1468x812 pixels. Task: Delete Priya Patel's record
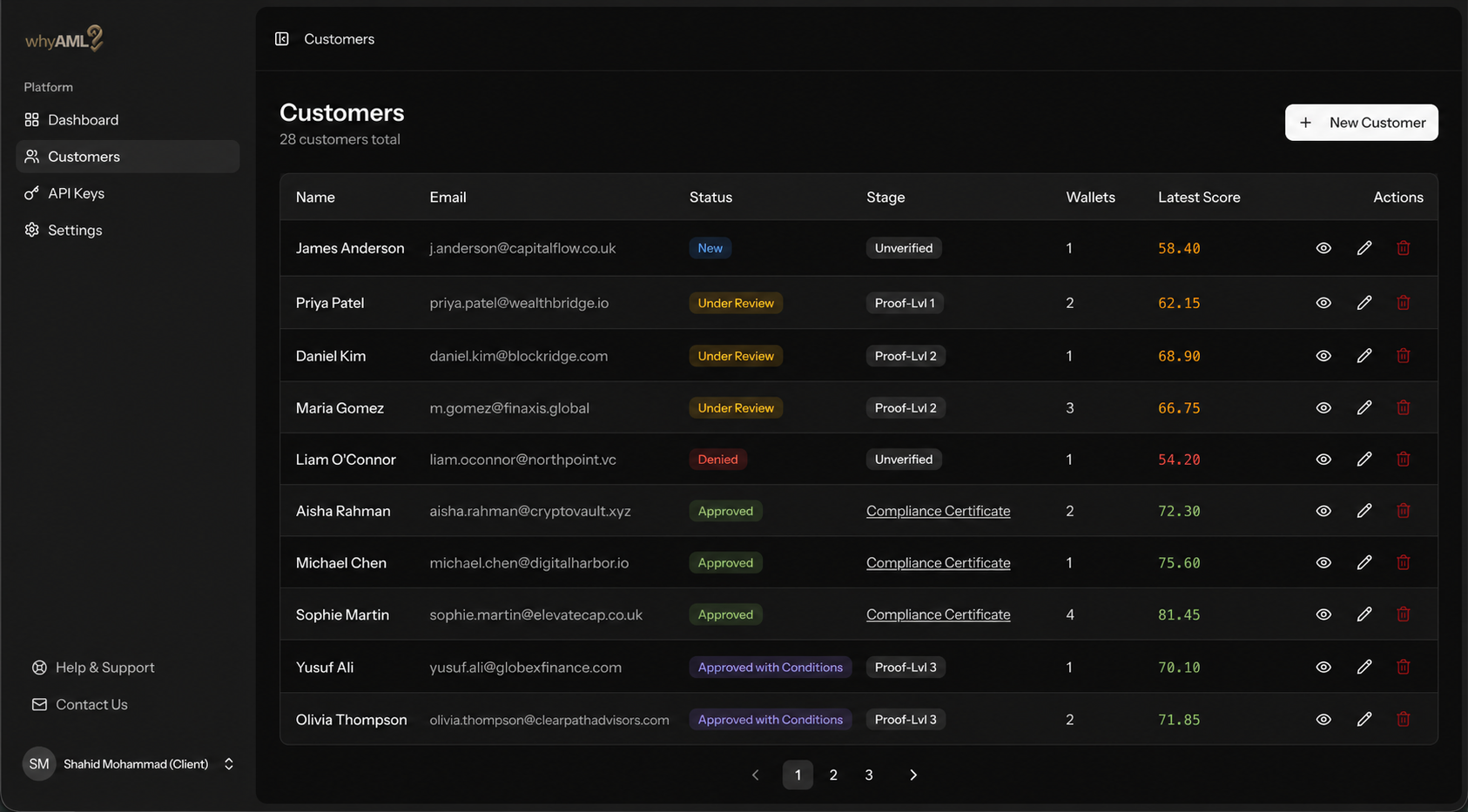[x=1404, y=303]
